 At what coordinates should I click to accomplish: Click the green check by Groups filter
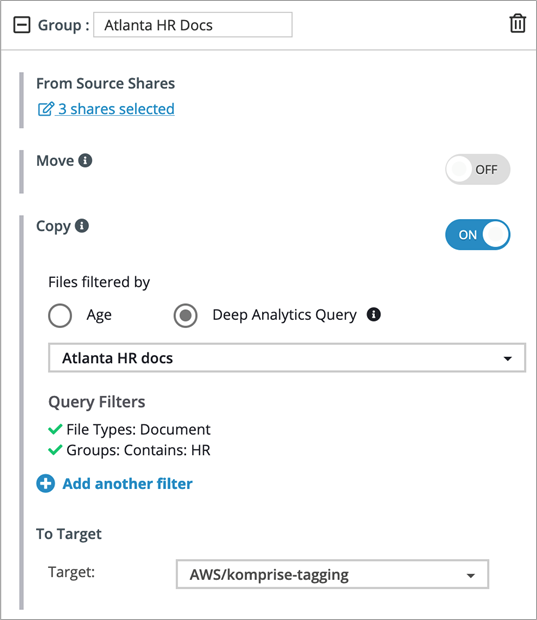tap(55, 450)
